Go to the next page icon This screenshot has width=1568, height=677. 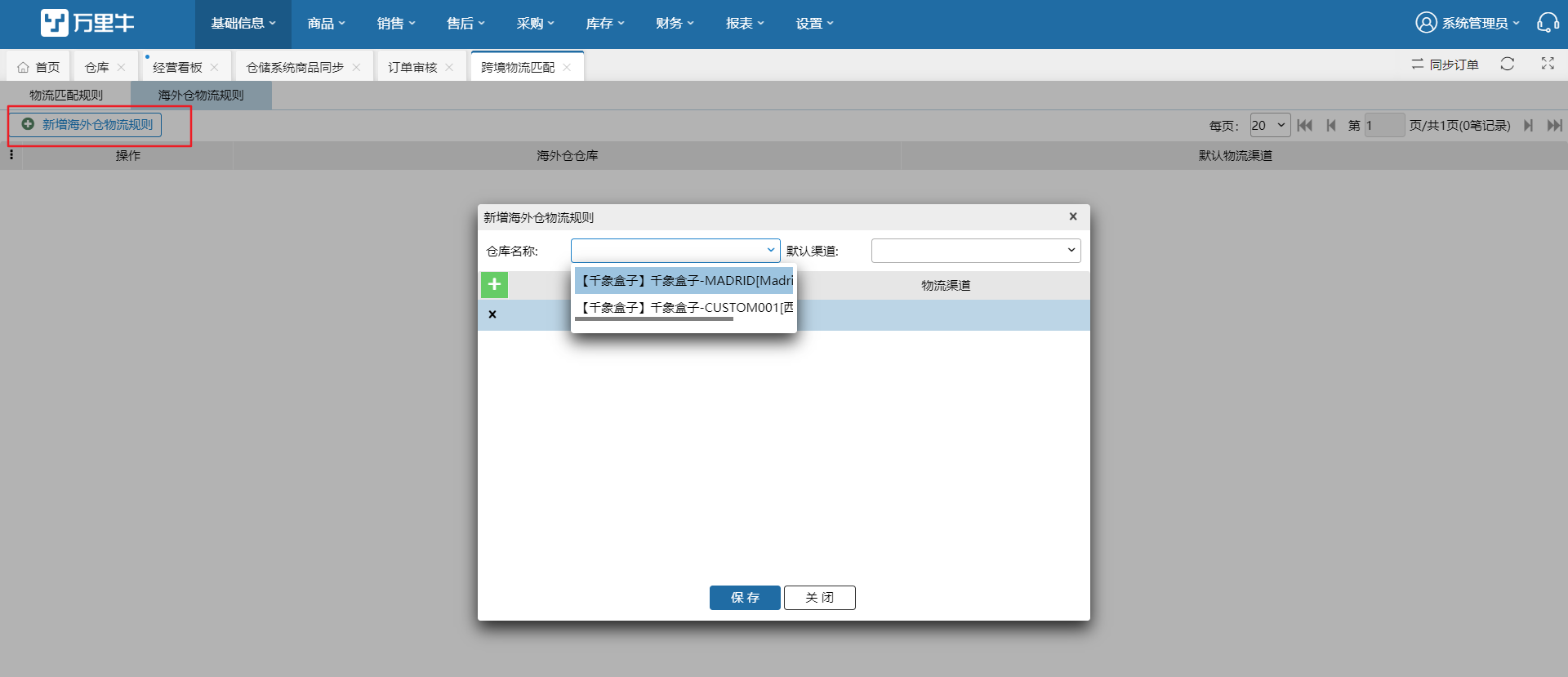pyautogui.click(x=1528, y=125)
